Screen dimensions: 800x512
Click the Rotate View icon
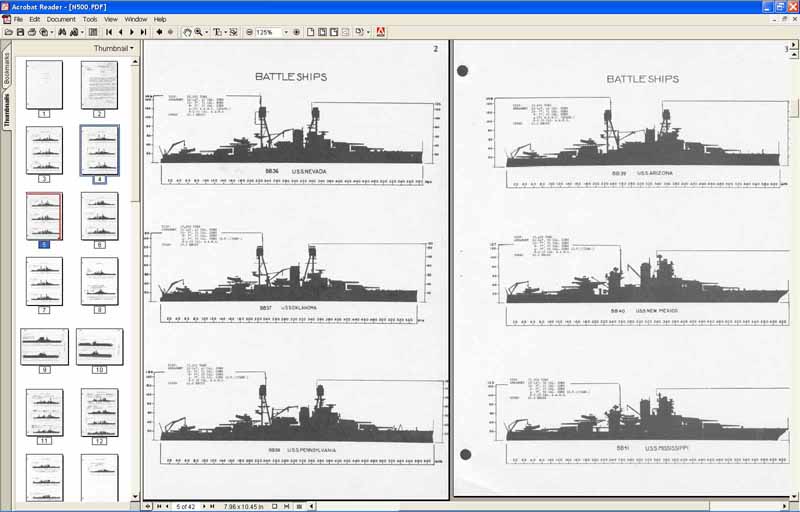coord(359,32)
